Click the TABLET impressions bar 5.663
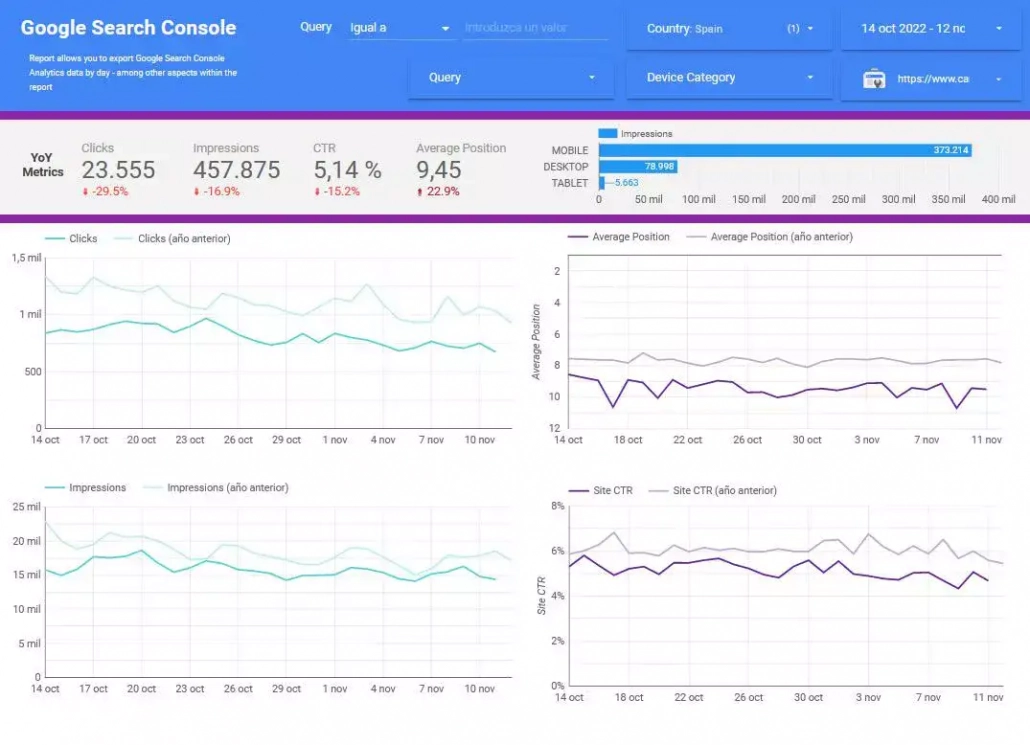The height and width of the screenshot is (745, 1030). click(602, 183)
